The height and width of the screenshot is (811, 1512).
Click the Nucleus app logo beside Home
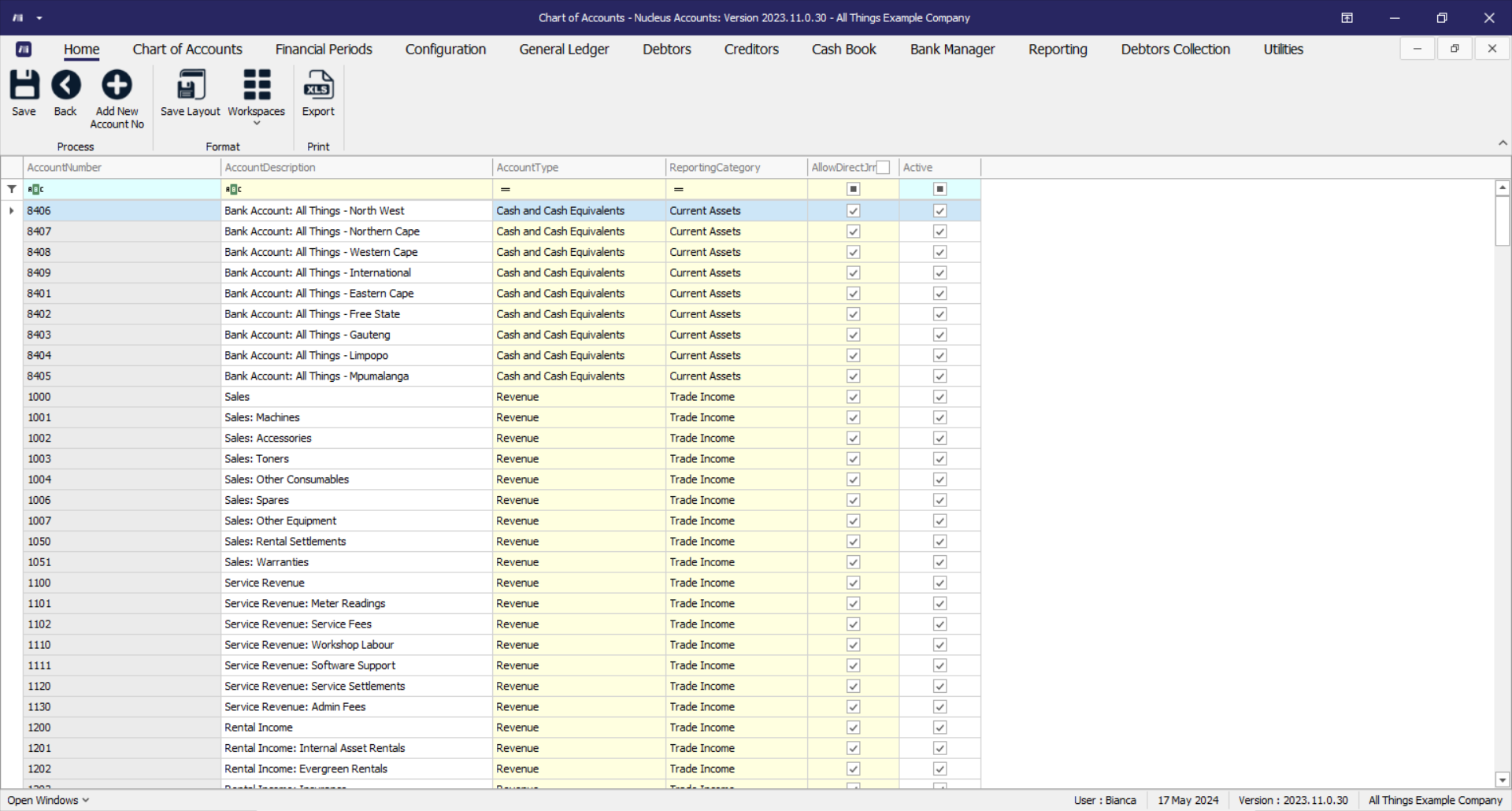(24, 49)
